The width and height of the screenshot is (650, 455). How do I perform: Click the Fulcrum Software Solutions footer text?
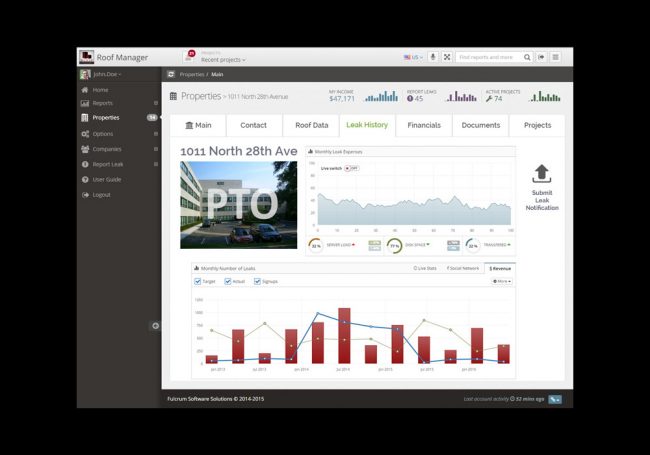(216, 399)
